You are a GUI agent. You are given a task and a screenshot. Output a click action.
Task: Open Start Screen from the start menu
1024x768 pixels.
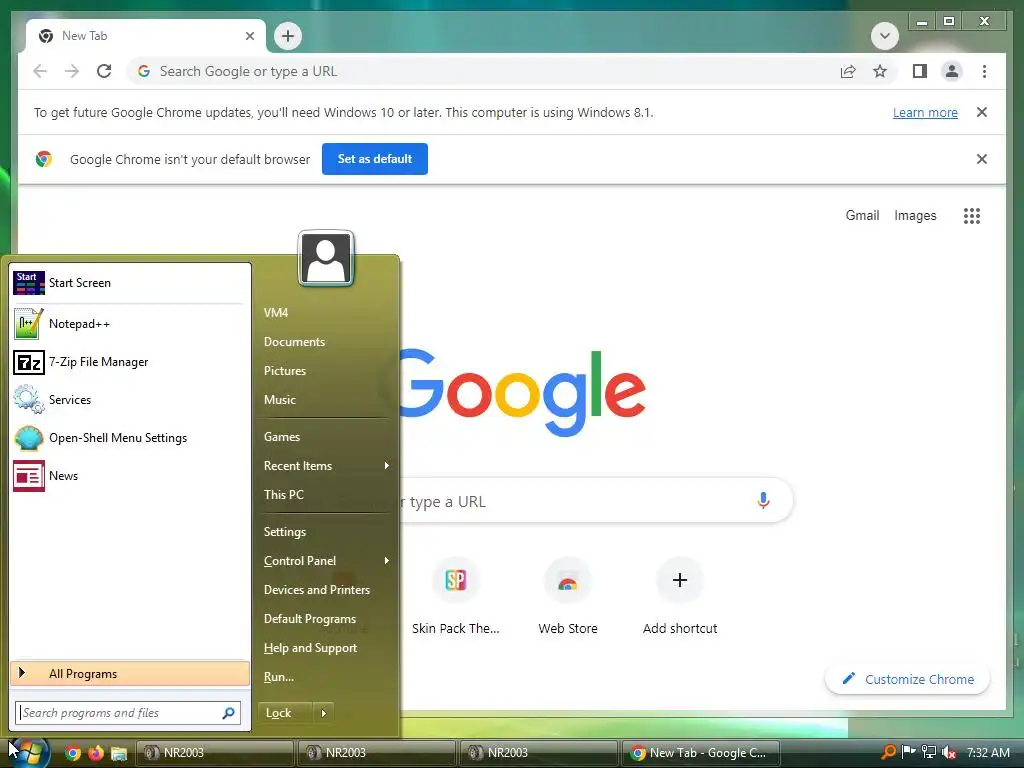pyautogui.click(x=129, y=283)
